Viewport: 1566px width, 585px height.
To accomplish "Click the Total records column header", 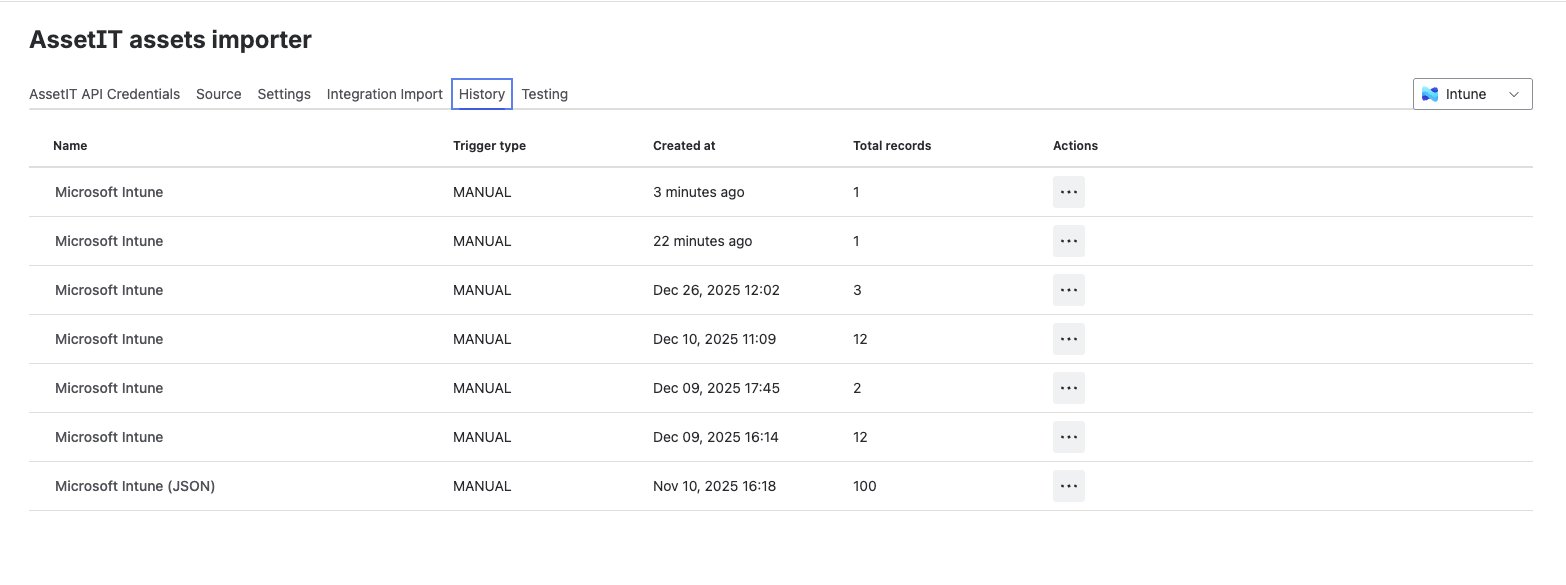I will pyautogui.click(x=891, y=146).
